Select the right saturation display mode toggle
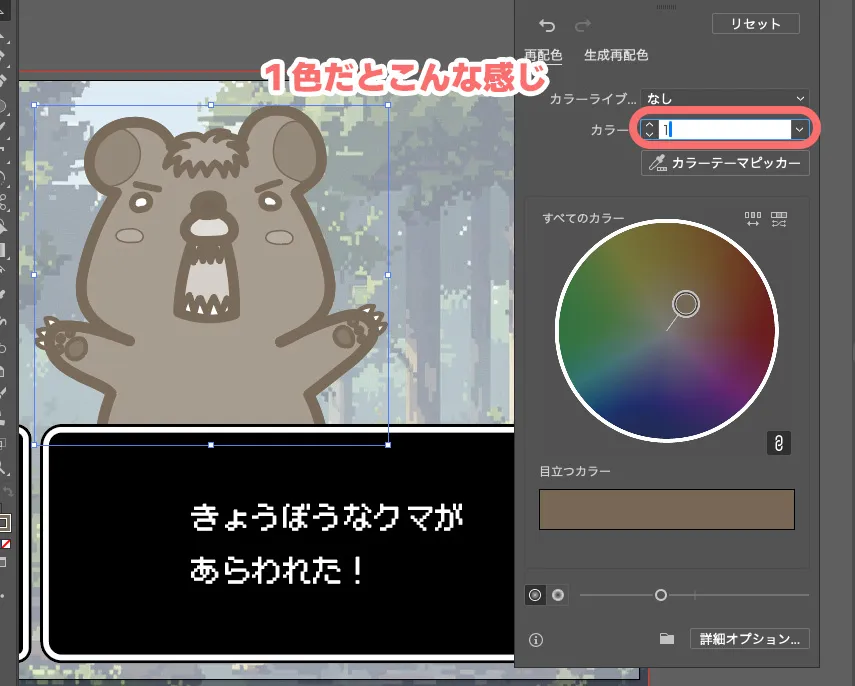This screenshot has width=855, height=686. pos(558,594)
